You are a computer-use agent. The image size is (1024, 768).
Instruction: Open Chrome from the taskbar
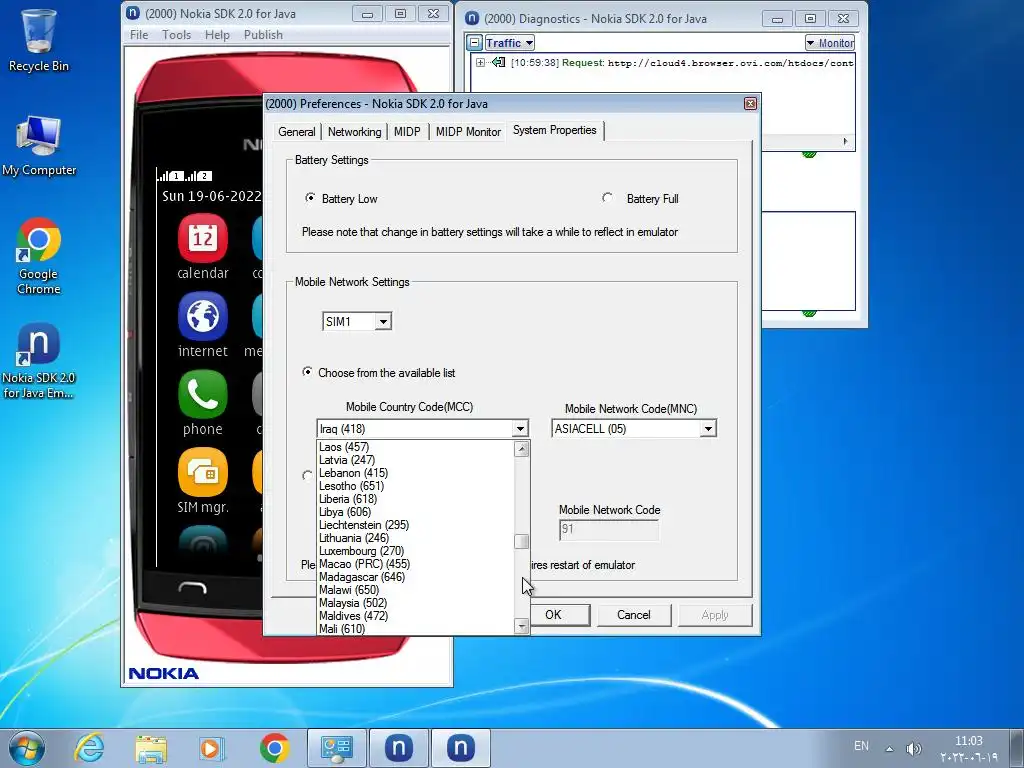[x=274, y=748]
